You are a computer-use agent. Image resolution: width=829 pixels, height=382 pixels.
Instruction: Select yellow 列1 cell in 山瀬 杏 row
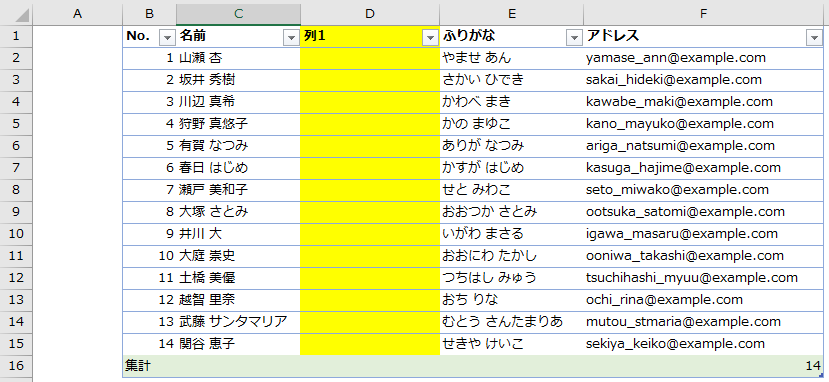(x=370, y=58)
